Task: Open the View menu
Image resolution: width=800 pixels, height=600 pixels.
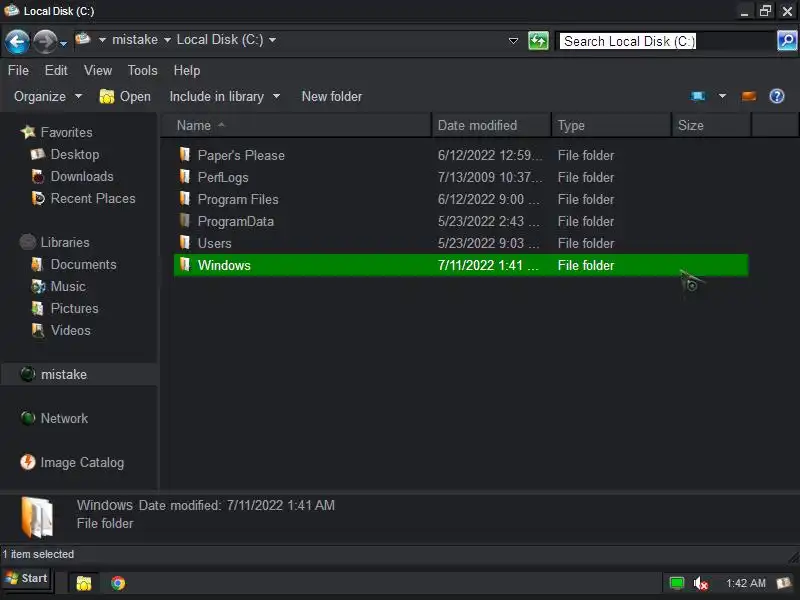Action: tap(98, 70)
